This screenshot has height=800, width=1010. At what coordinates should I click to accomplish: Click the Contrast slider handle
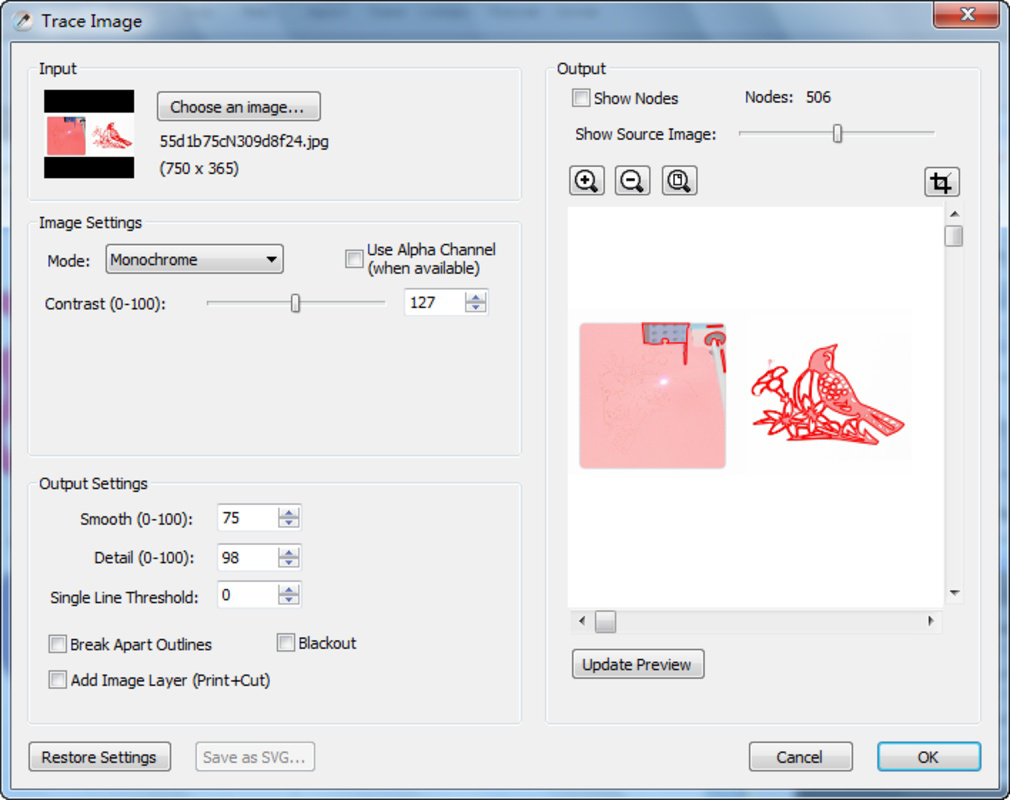click(295, 303)
